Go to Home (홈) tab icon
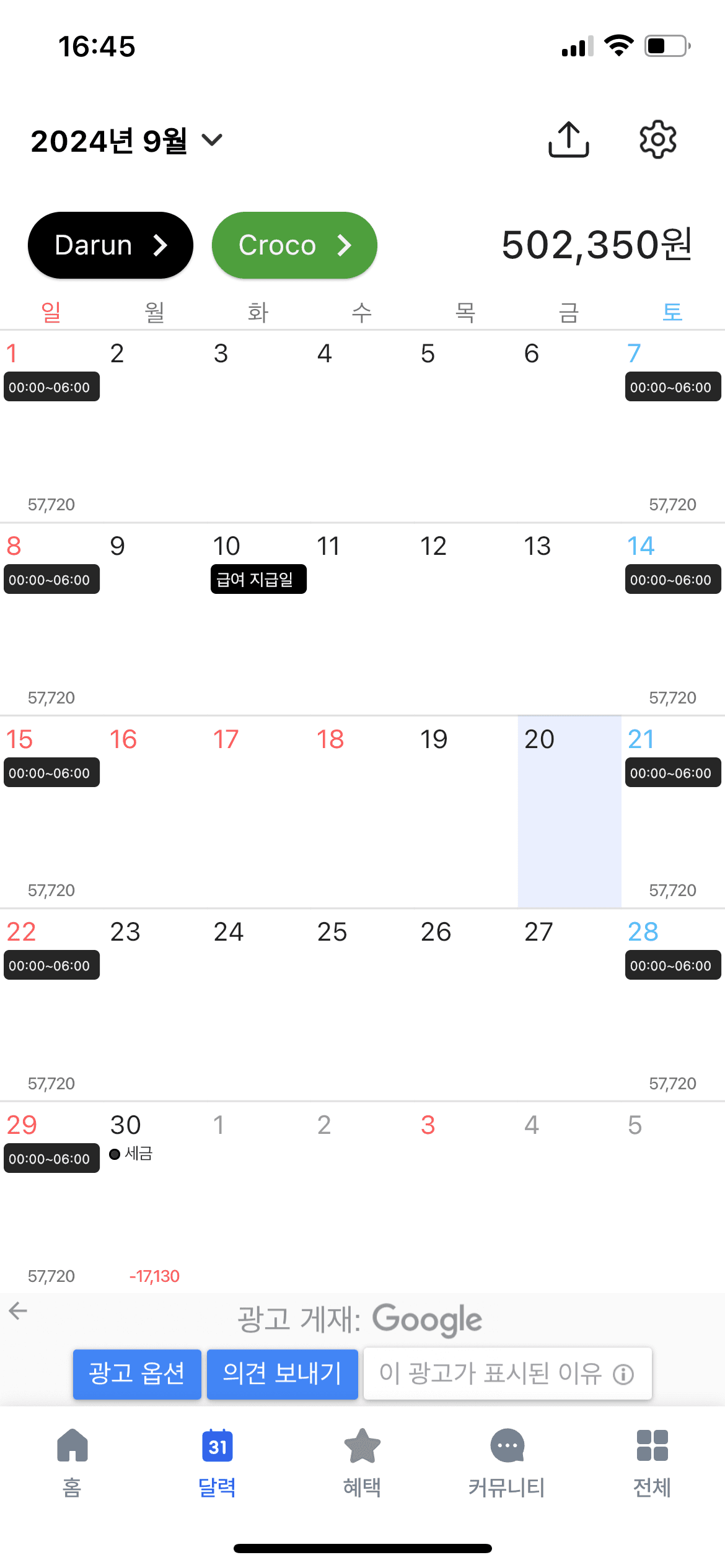This screenshot has height=1568, width=725. [72, 1446]
